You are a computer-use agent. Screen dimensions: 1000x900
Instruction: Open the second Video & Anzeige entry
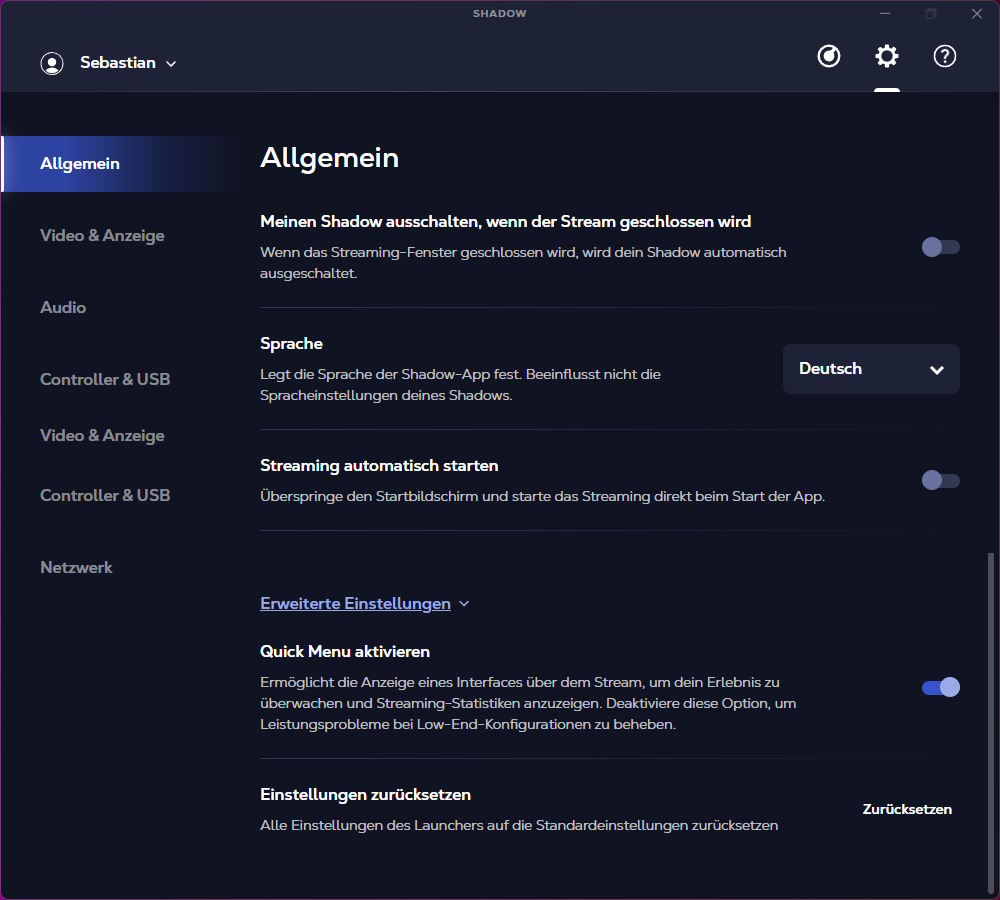[x=102, y=436]
